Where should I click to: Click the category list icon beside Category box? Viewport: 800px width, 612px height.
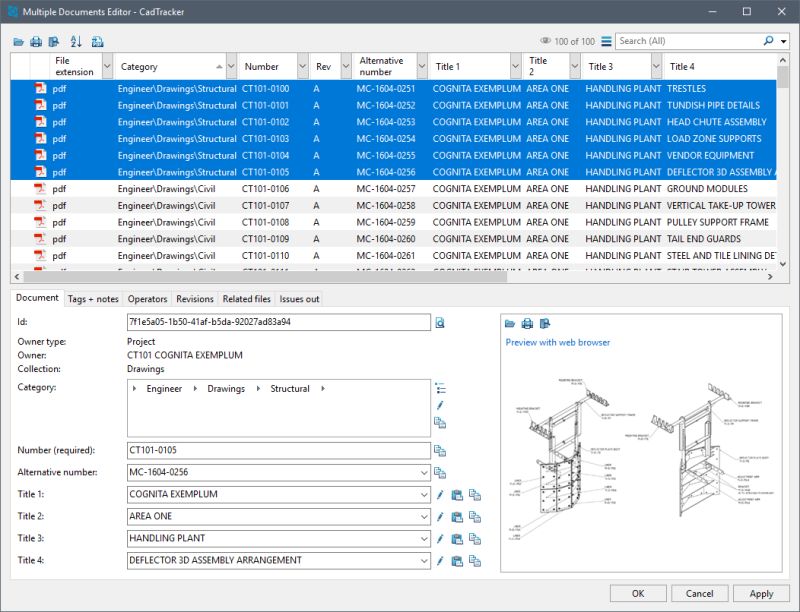(x=440, y=387)
